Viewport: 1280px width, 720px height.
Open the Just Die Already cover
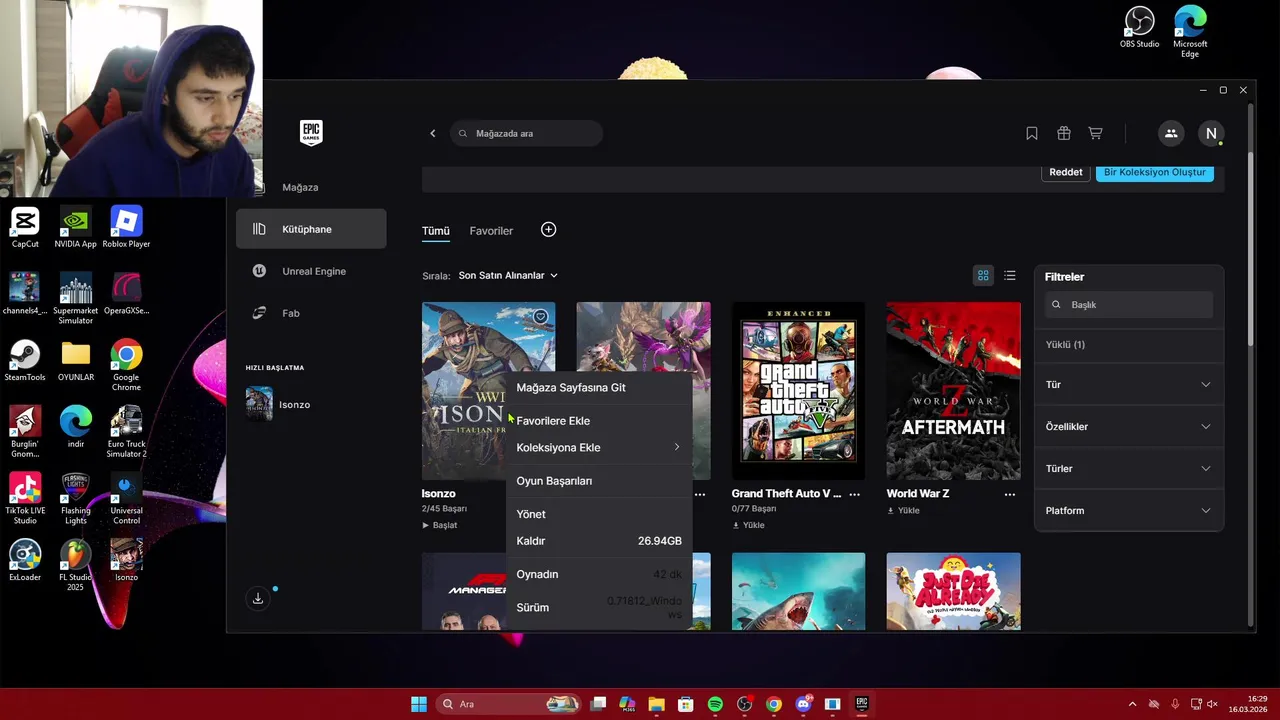pyautogui.click(x=953, y=591)
